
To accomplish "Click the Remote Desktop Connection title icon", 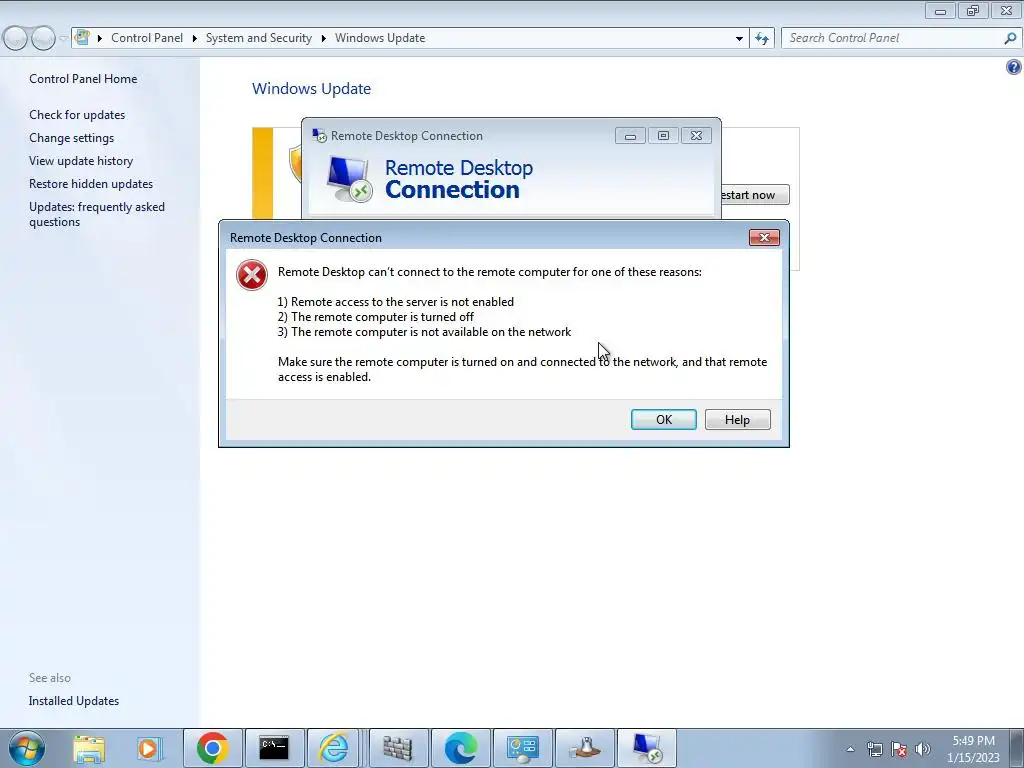I will [x=319, y=135].
